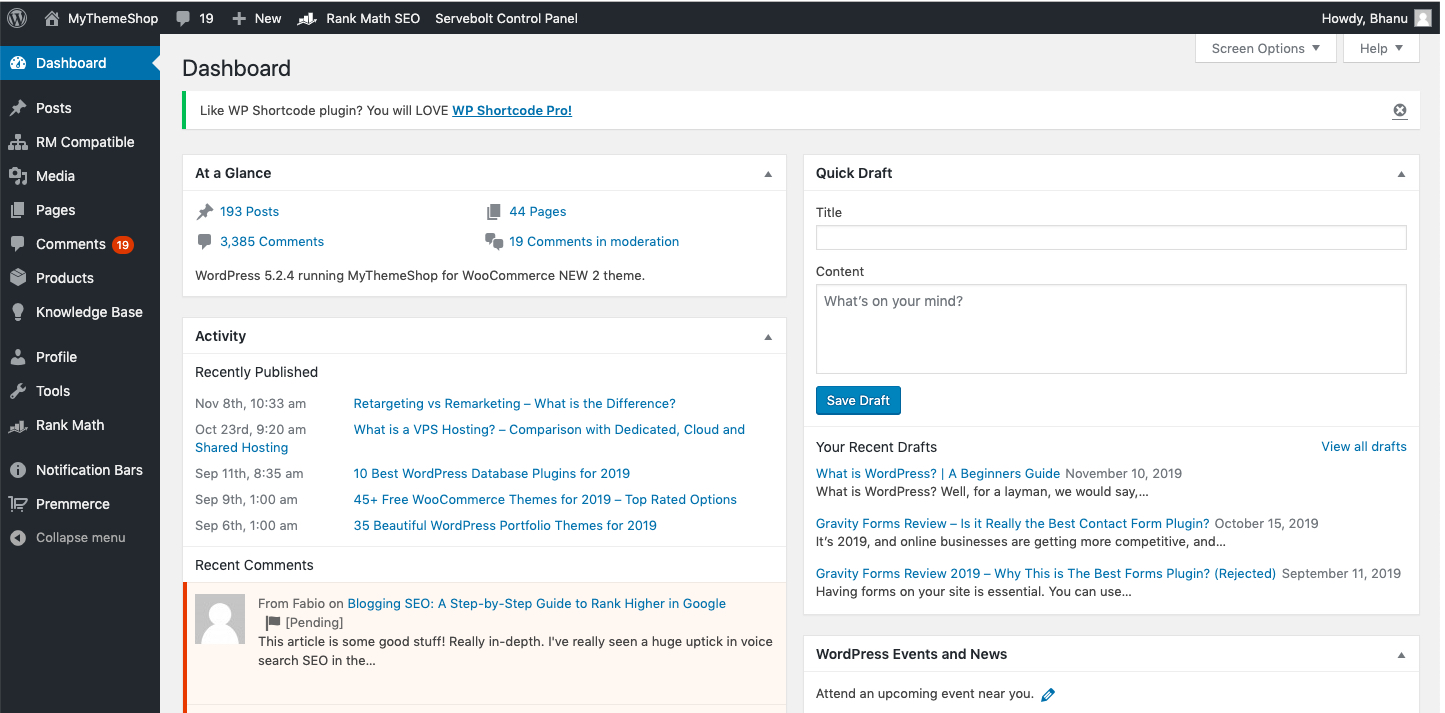Click the pencil icon to edit event location
The image size is (1445, 713).
pos(1048,694)
